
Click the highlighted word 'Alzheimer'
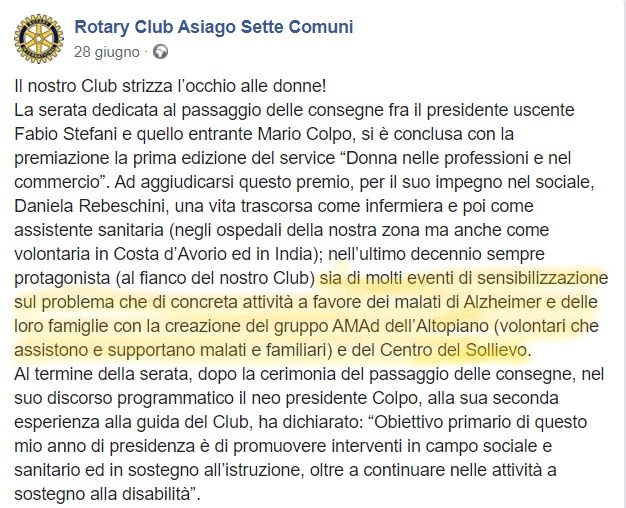(502, 302)
